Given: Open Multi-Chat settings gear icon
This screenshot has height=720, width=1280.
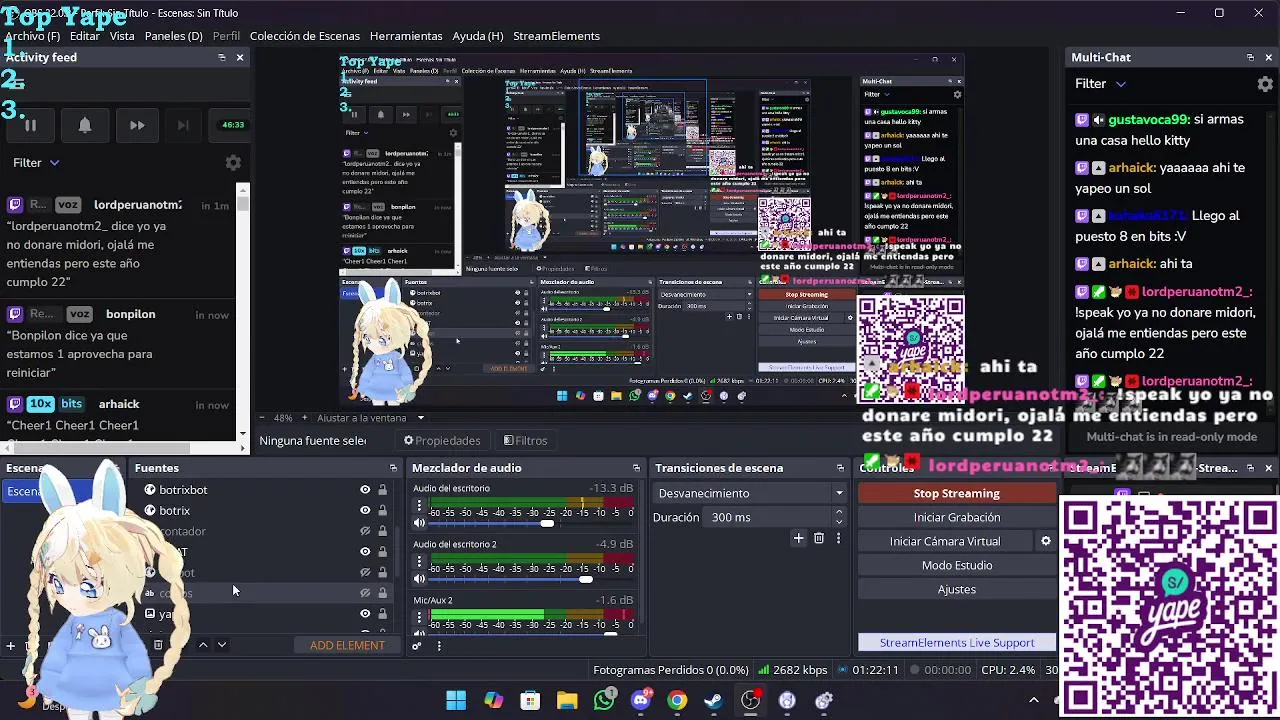Looking at the screenshot, I should [1265, 84].
